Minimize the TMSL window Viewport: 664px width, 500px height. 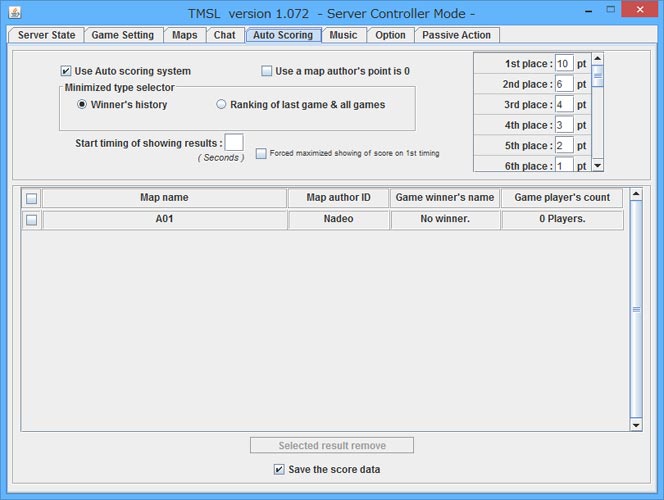coord(588,11)
